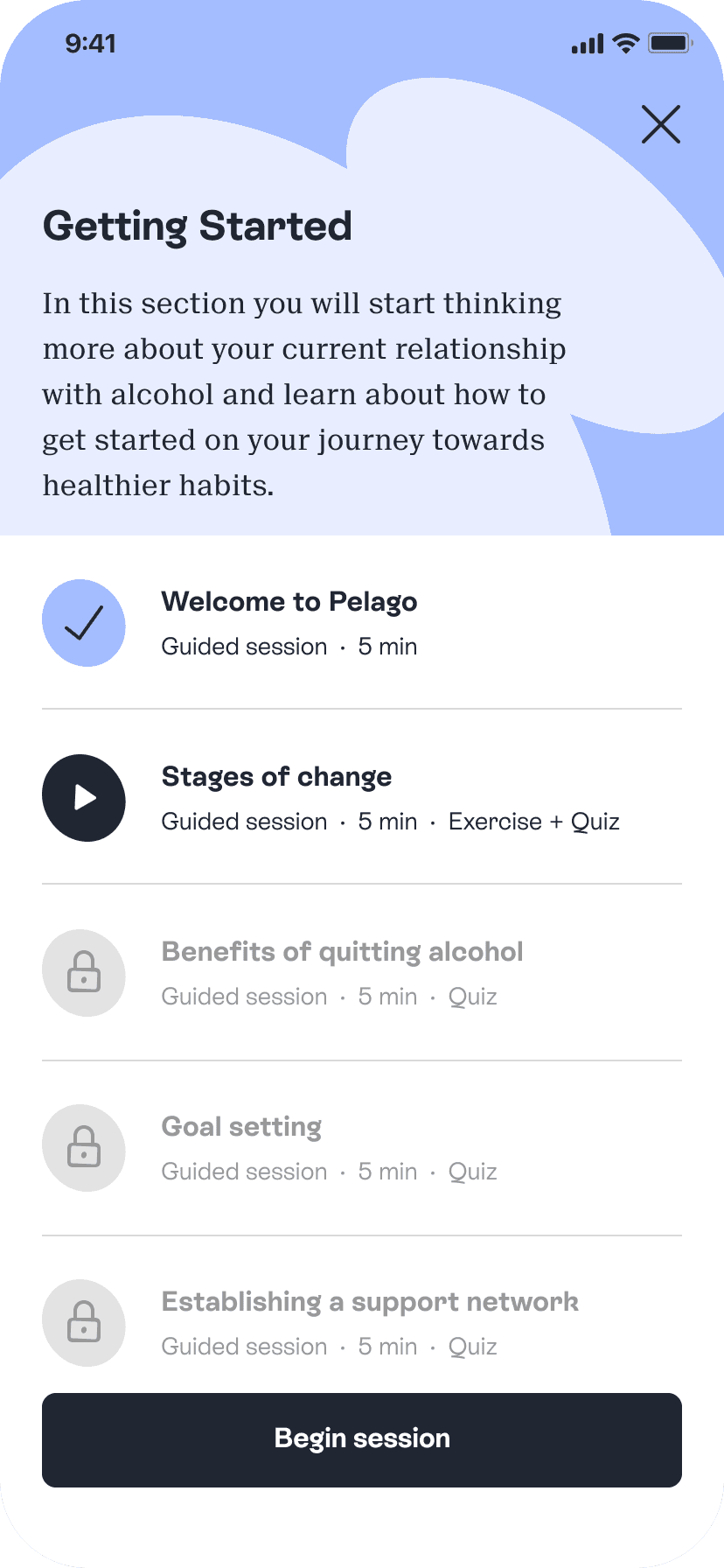
Task: Click the Getting Started heading
Action: (x=198, y=227)
